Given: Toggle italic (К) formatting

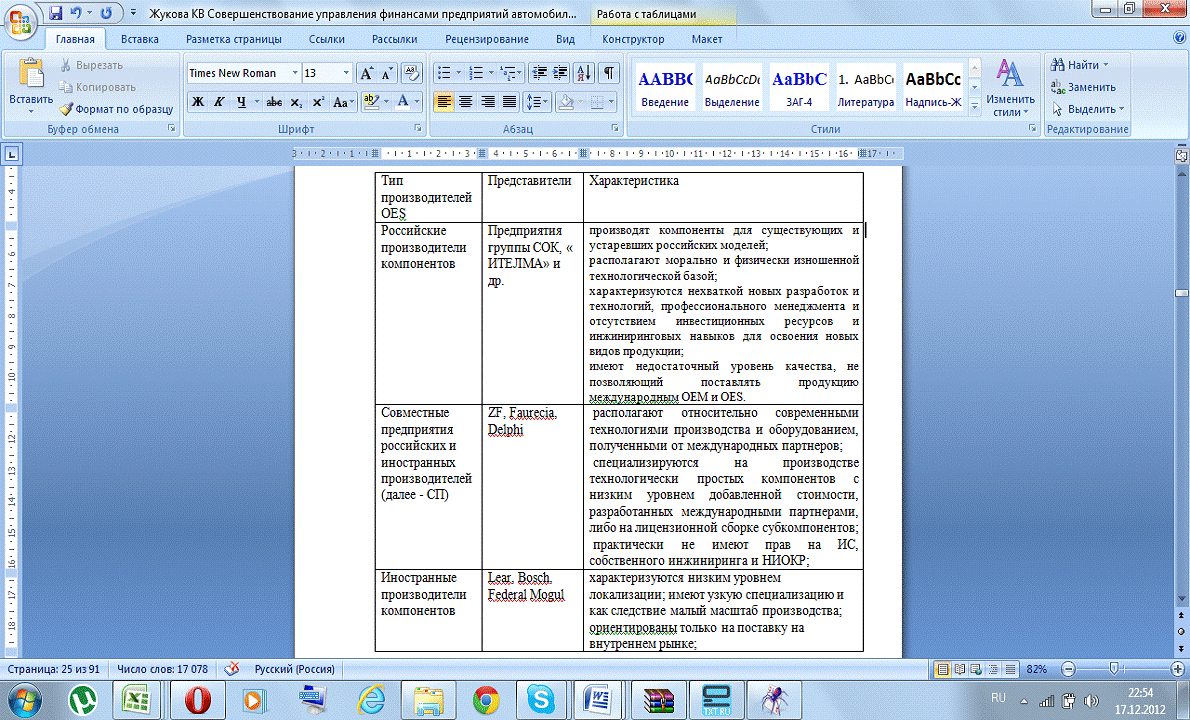Looking at the screenshot, I should coord(219,102).
